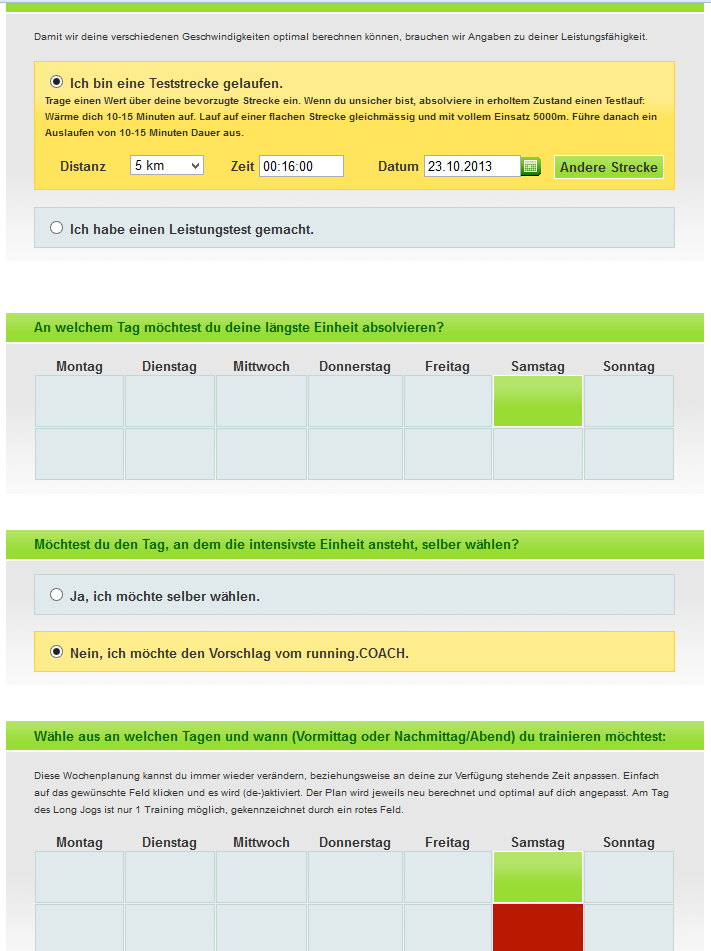Image resolution: width=711 pixels, height=951 pixels.
Task: Open the calendar icon next to Datum
Action: pos(531,166)
